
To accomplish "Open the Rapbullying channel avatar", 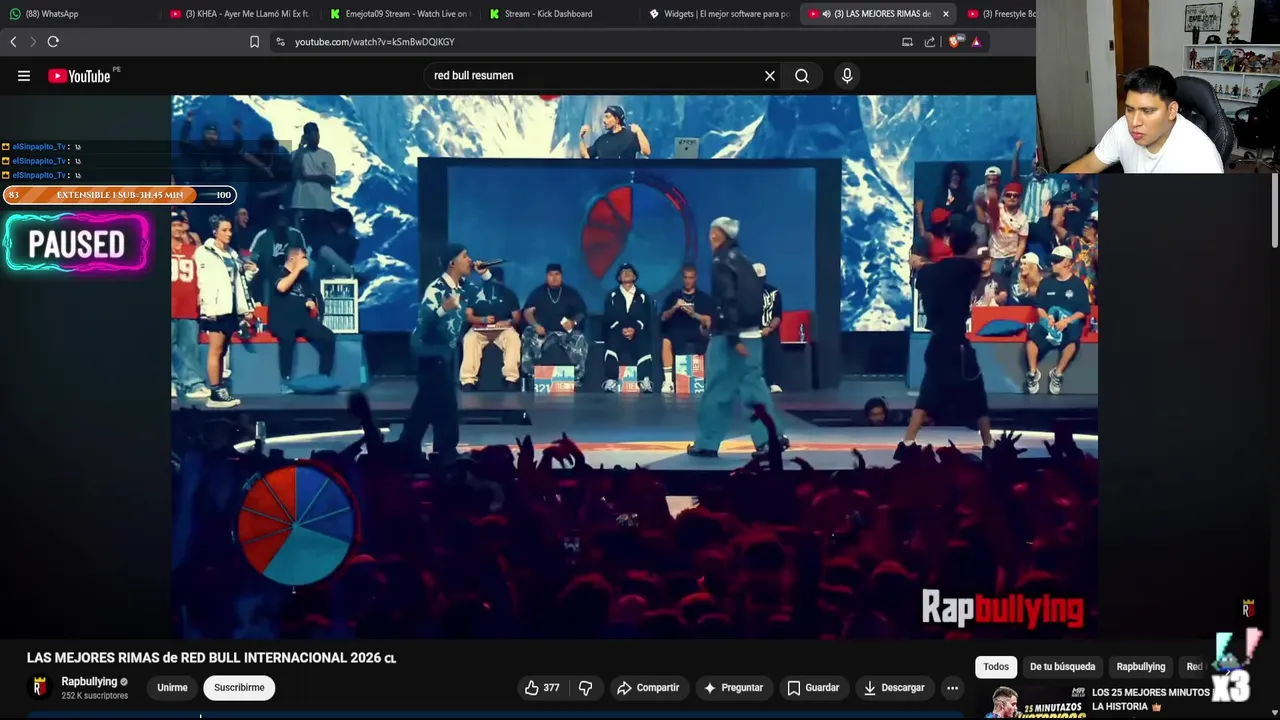I will tap(40, 687).
